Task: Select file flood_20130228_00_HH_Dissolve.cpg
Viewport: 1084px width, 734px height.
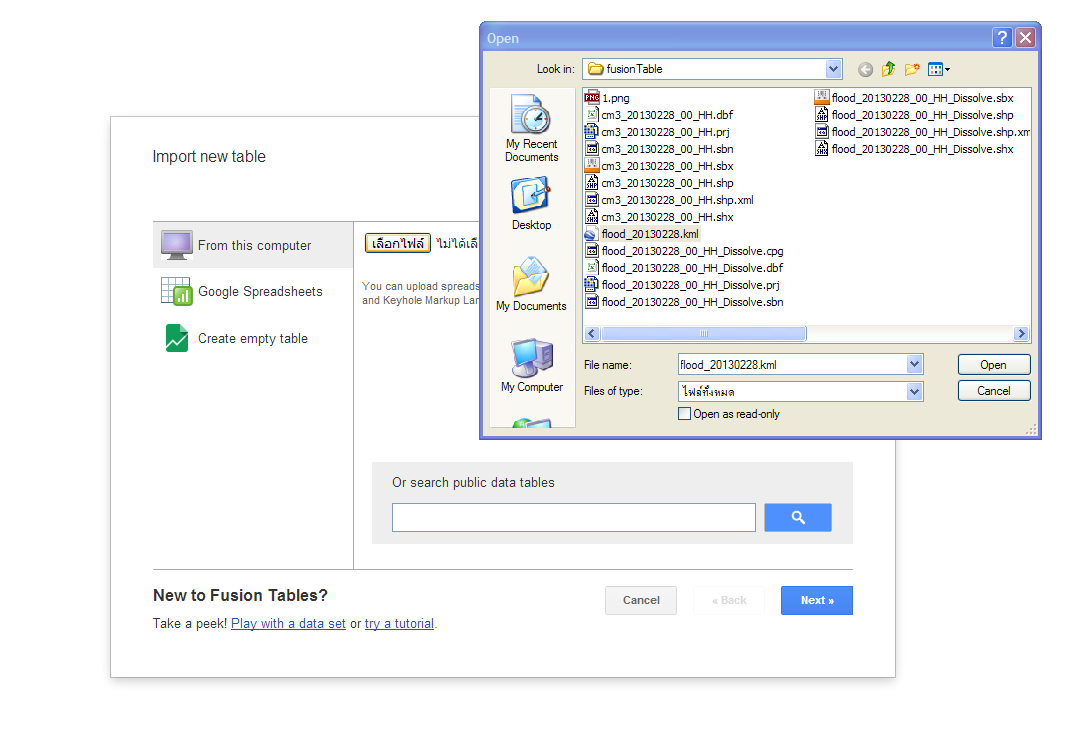Action: pyautogui.click(x=684, y=252)
